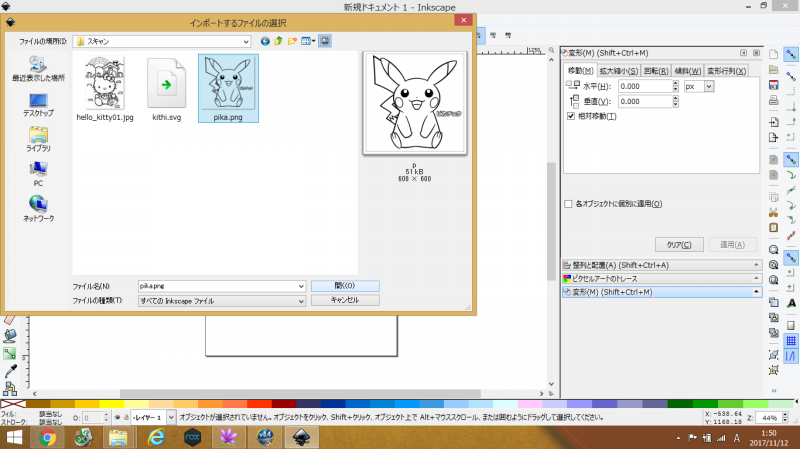This screenshot has height=449, width=800.
Task: Select the Dropper color picker tool
Action: [10, 371]
